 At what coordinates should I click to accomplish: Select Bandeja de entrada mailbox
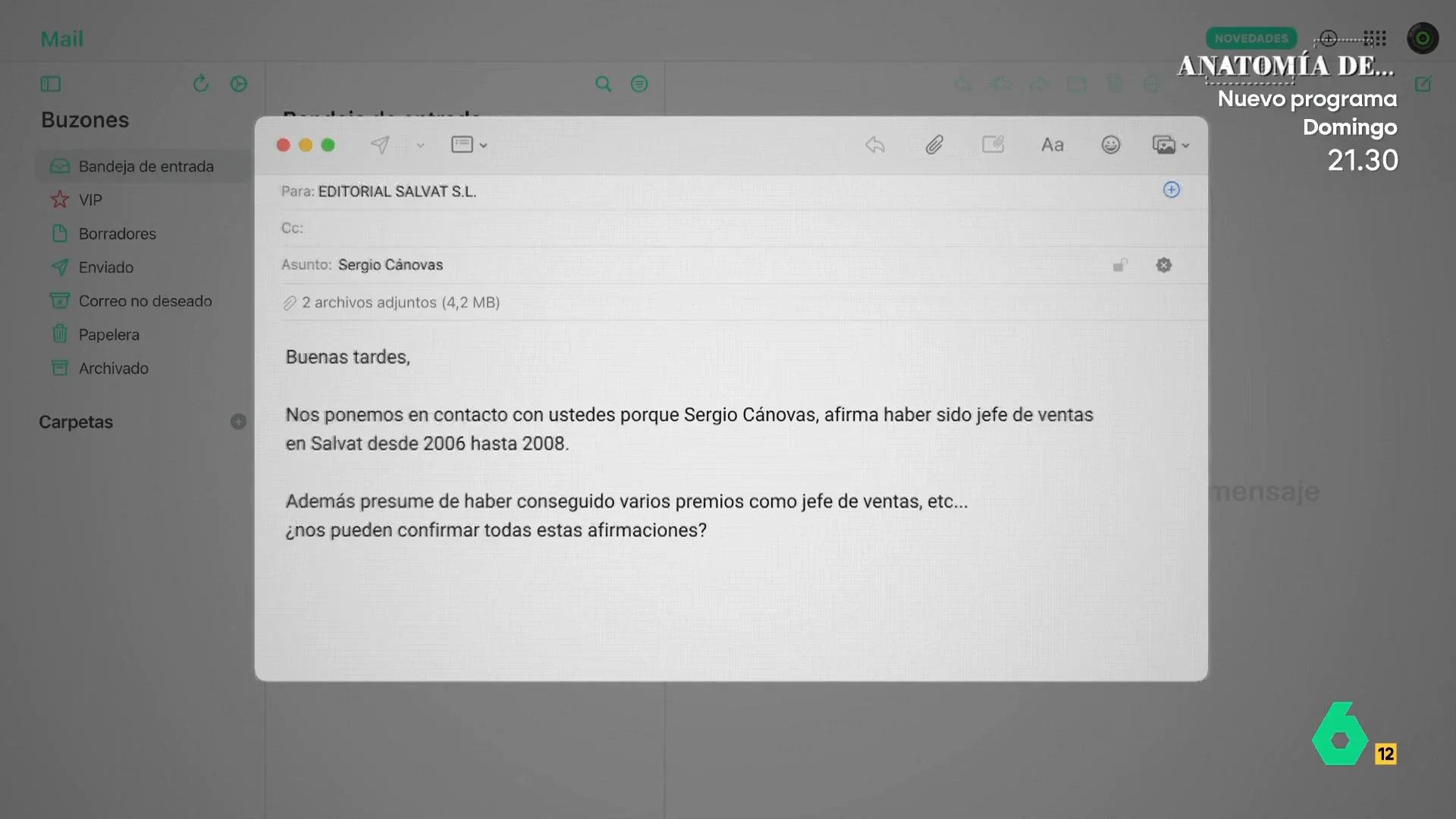[143, 166]
